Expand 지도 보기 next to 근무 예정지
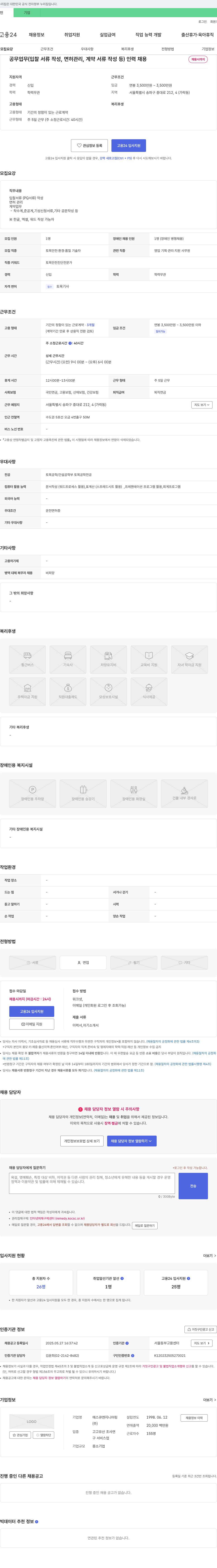 pyautogui.click(x=202, y=405)
